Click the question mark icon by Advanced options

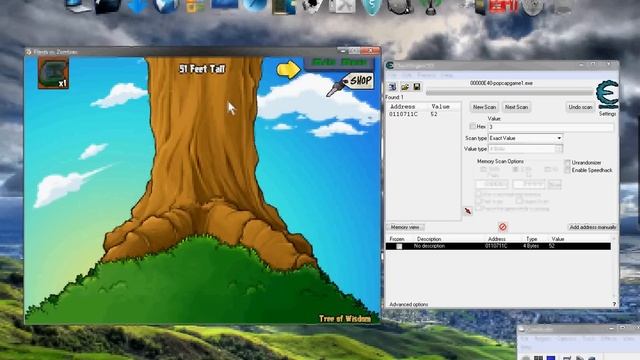pyautogui.click(x=614, y=304)
